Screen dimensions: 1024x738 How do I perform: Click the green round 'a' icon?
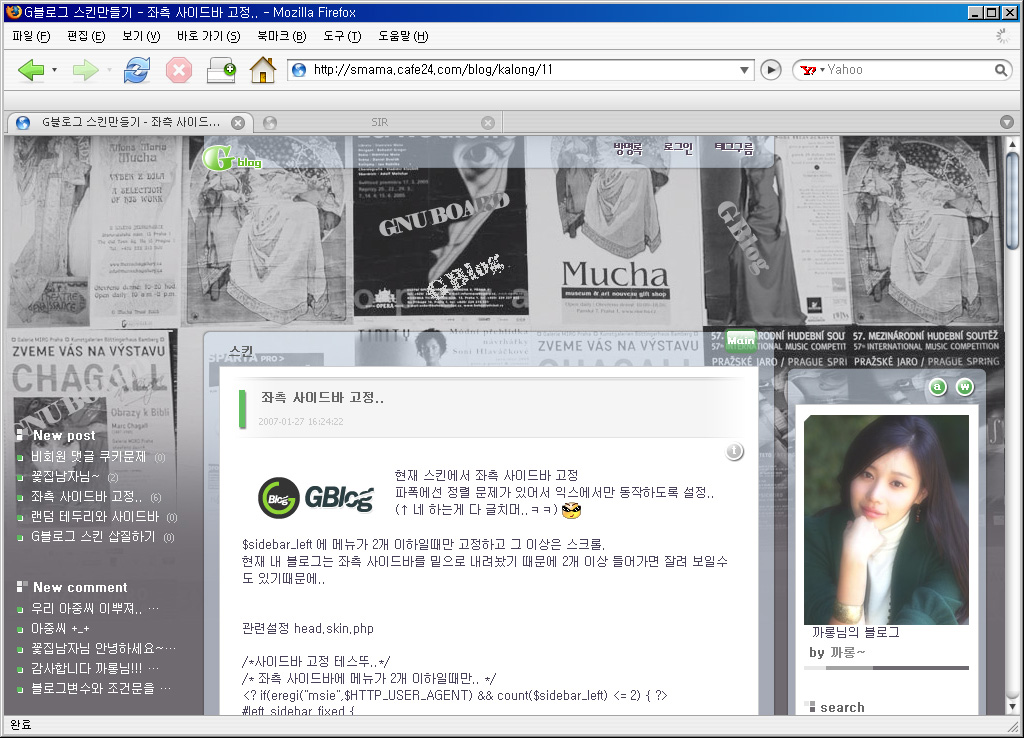coord(938,387)
